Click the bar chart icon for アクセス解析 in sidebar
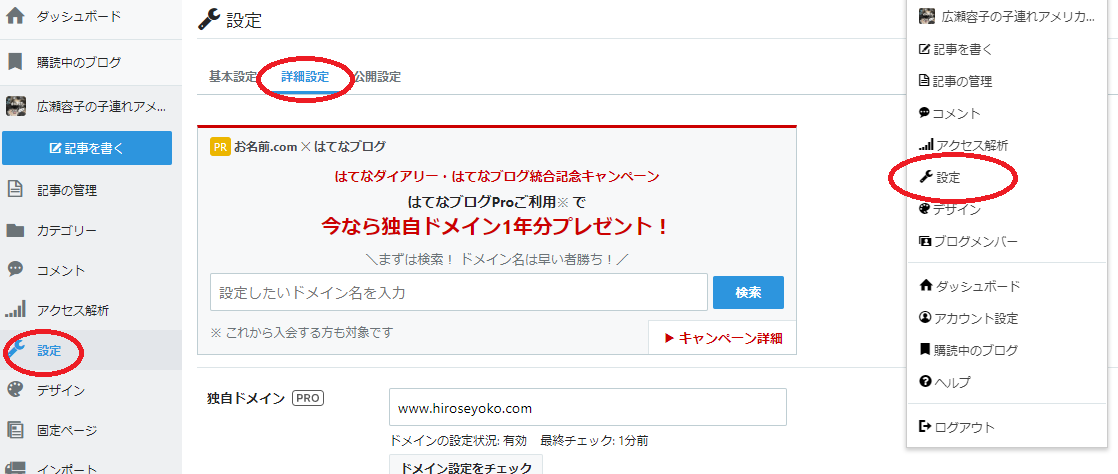1118x474 pixels. point(15,310)
